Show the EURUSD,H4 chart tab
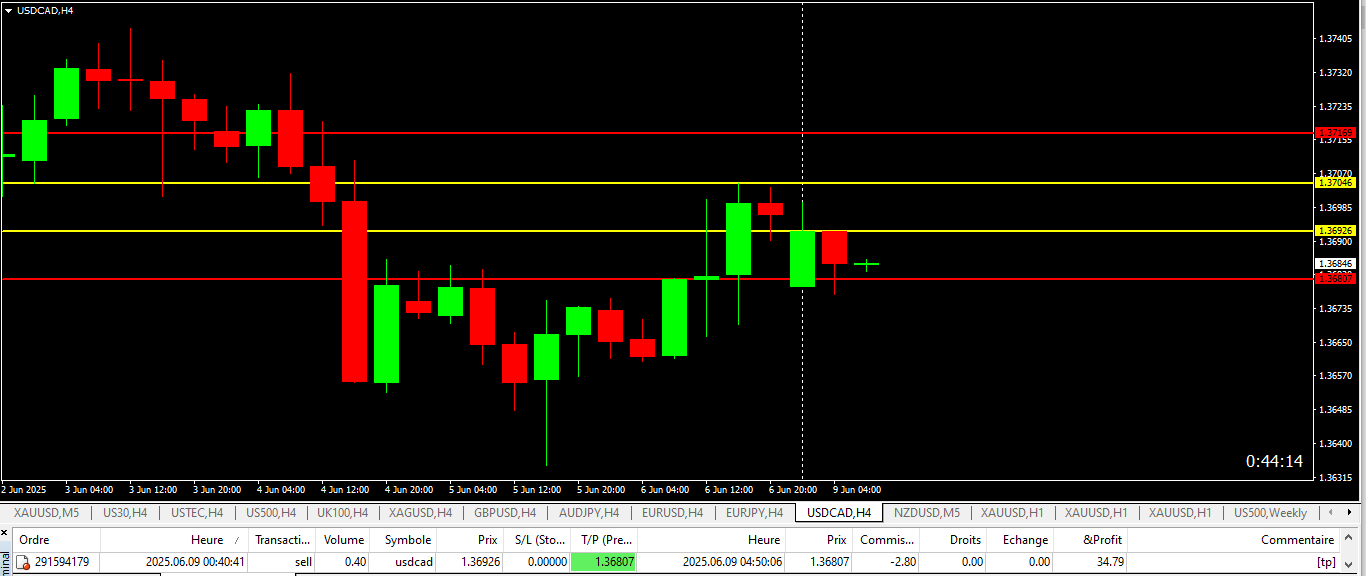Screen dimensions: 1366x576 click(x=672, y=513)
